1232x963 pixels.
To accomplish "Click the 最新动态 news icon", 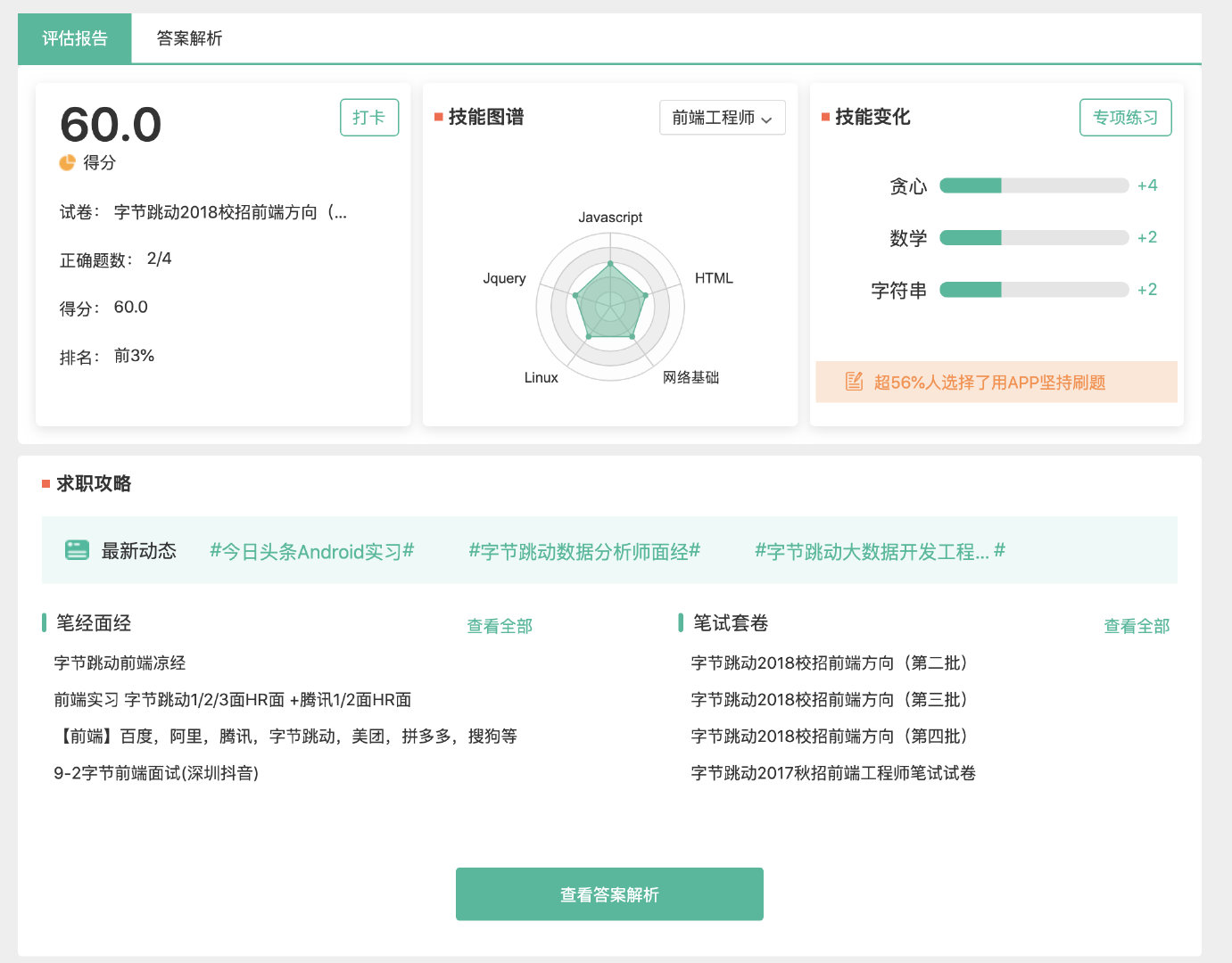I will coord(78,550).
